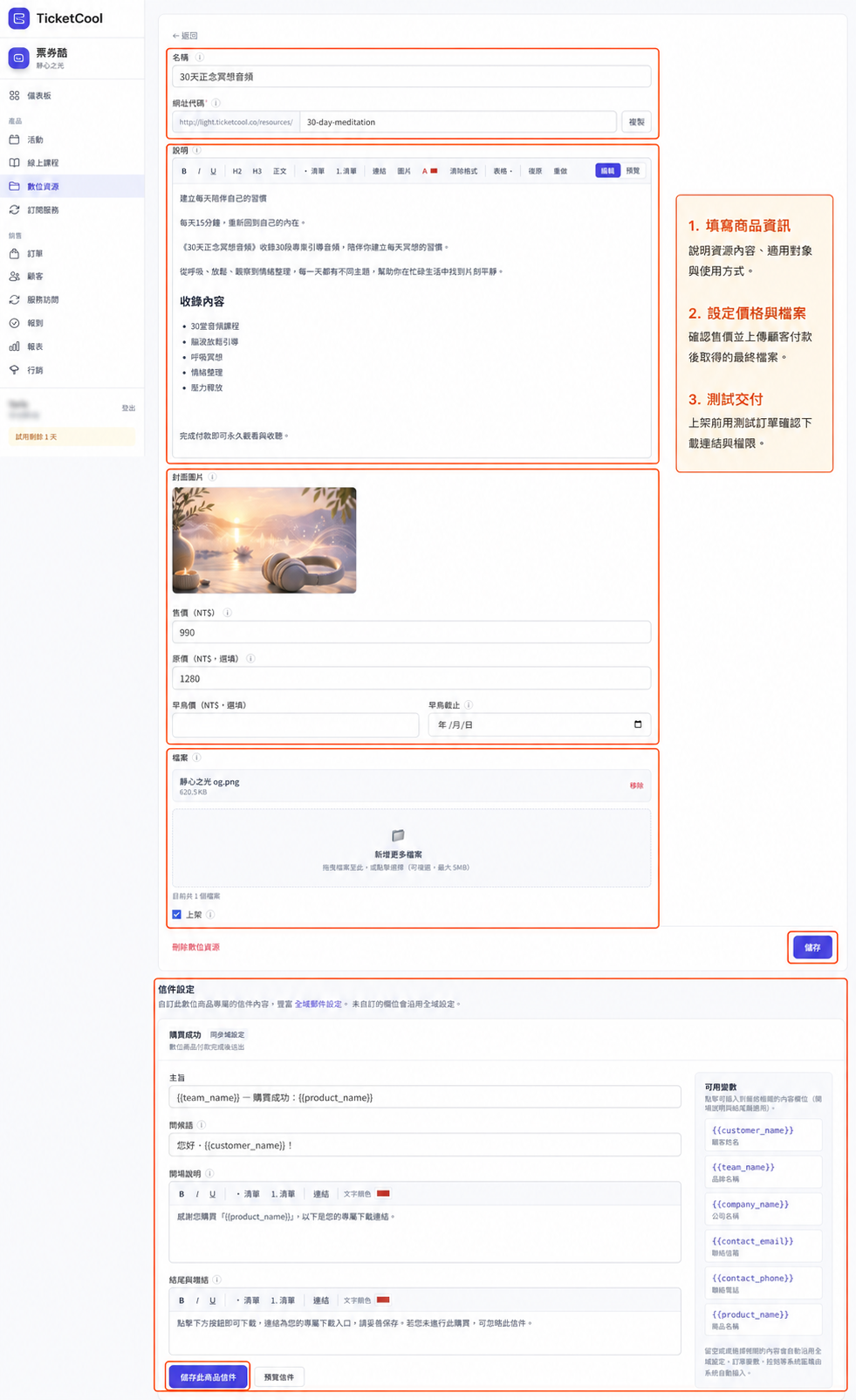This screenshot has height=1400, width=856.
Task: Expand the 表格 table dropdown
Action: tap(503, 171)
